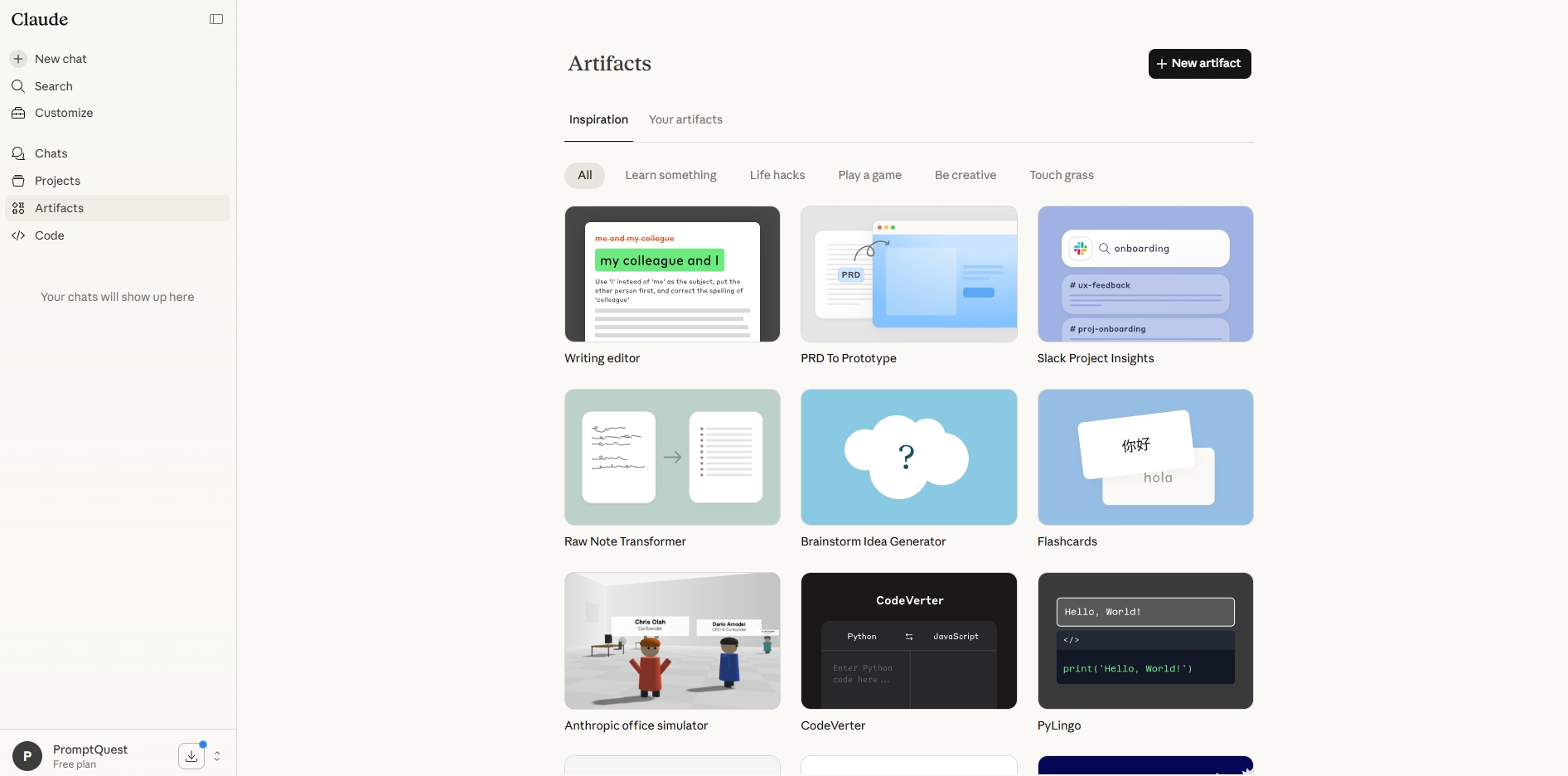Viewport: 1568px width, 776px height.
Task: Open the CodeVerter artifact thumbnail
Action: tap(908, 640)
